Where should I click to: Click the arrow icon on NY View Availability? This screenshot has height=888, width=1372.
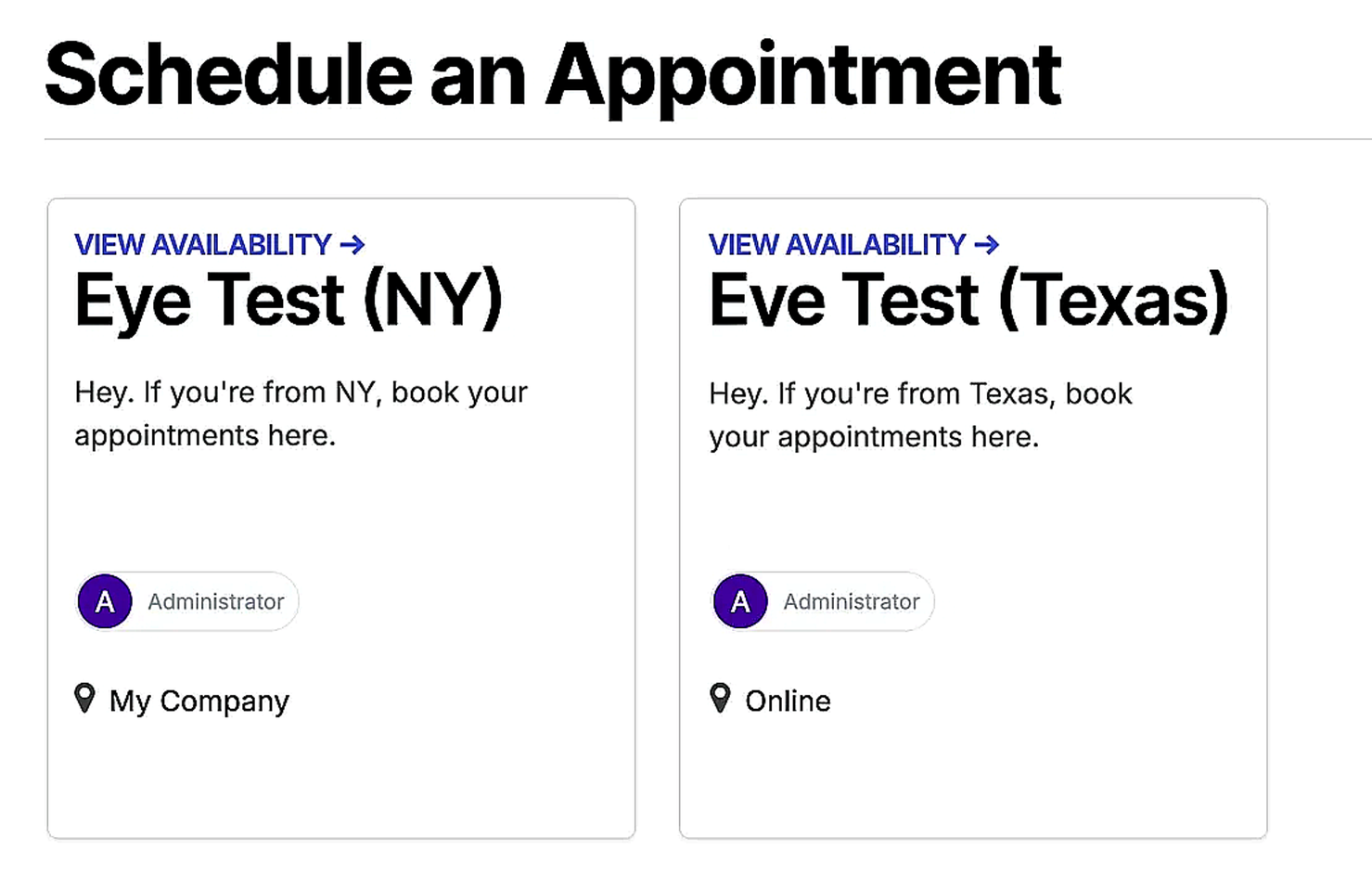pyautogui.click(x=353, y=245)
